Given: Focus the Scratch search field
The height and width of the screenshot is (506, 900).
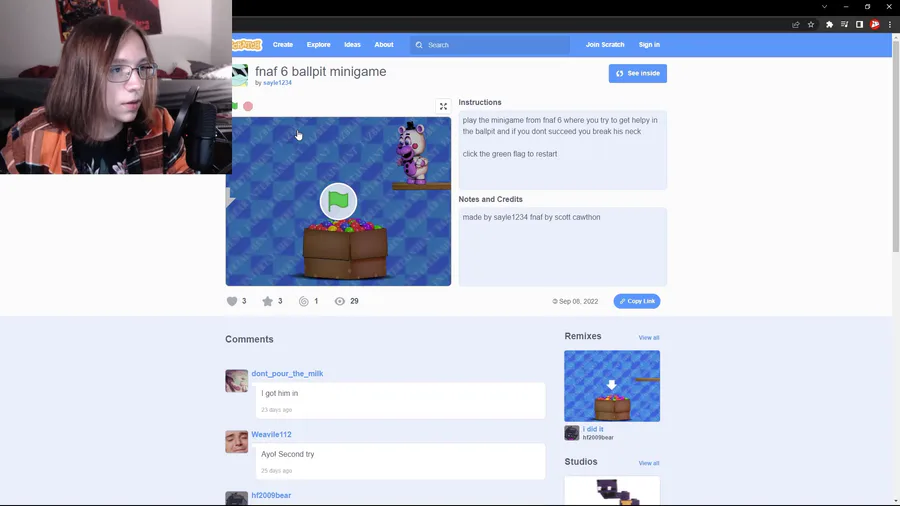Looking at the screenshot, I should [490, 45].
